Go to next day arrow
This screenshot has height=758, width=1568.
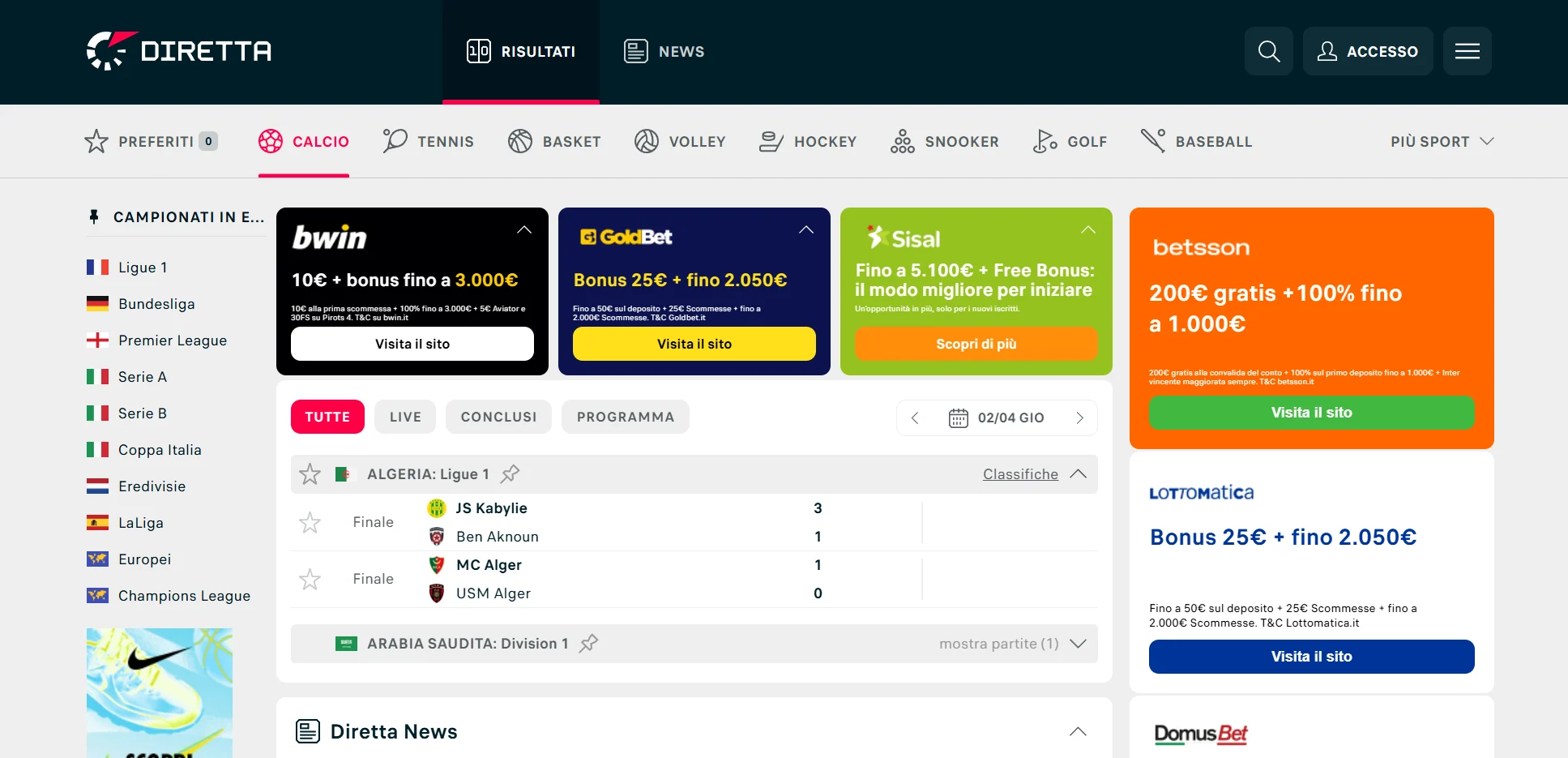pos(1079,418)
